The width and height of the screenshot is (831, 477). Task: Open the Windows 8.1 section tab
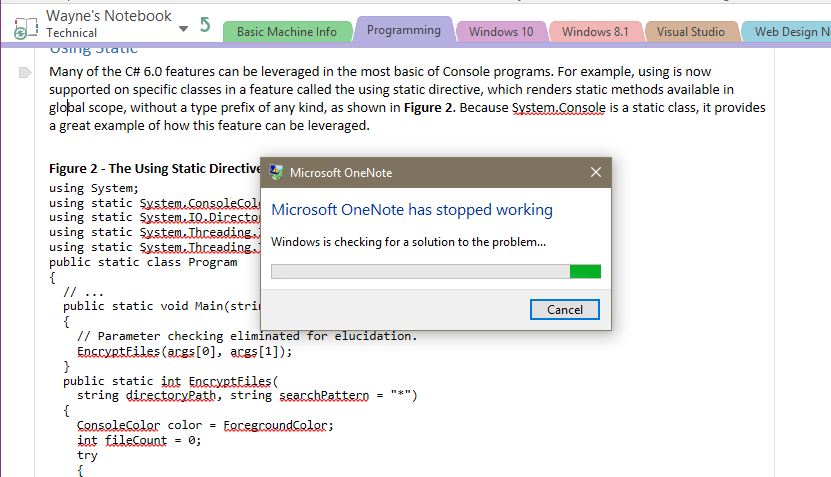click(595, 32)
